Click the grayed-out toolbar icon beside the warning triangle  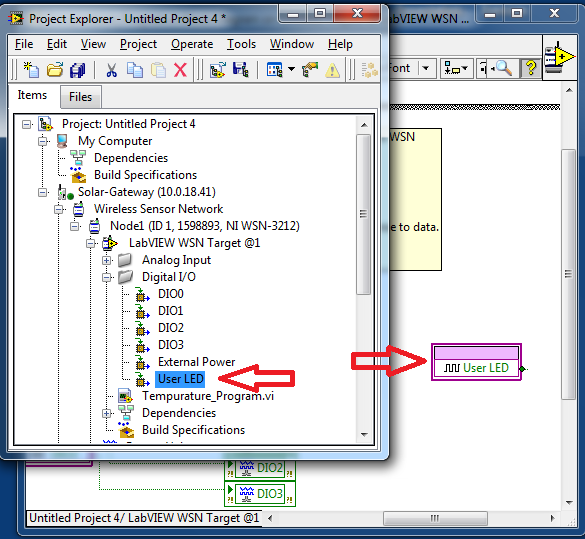tap(370, 70)
